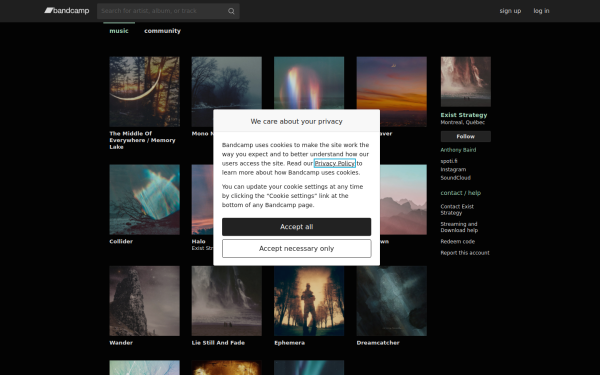The width and height of the screenshot is (600, 375).
Task: Switch to the community tab
Action: tap(162, 31)
